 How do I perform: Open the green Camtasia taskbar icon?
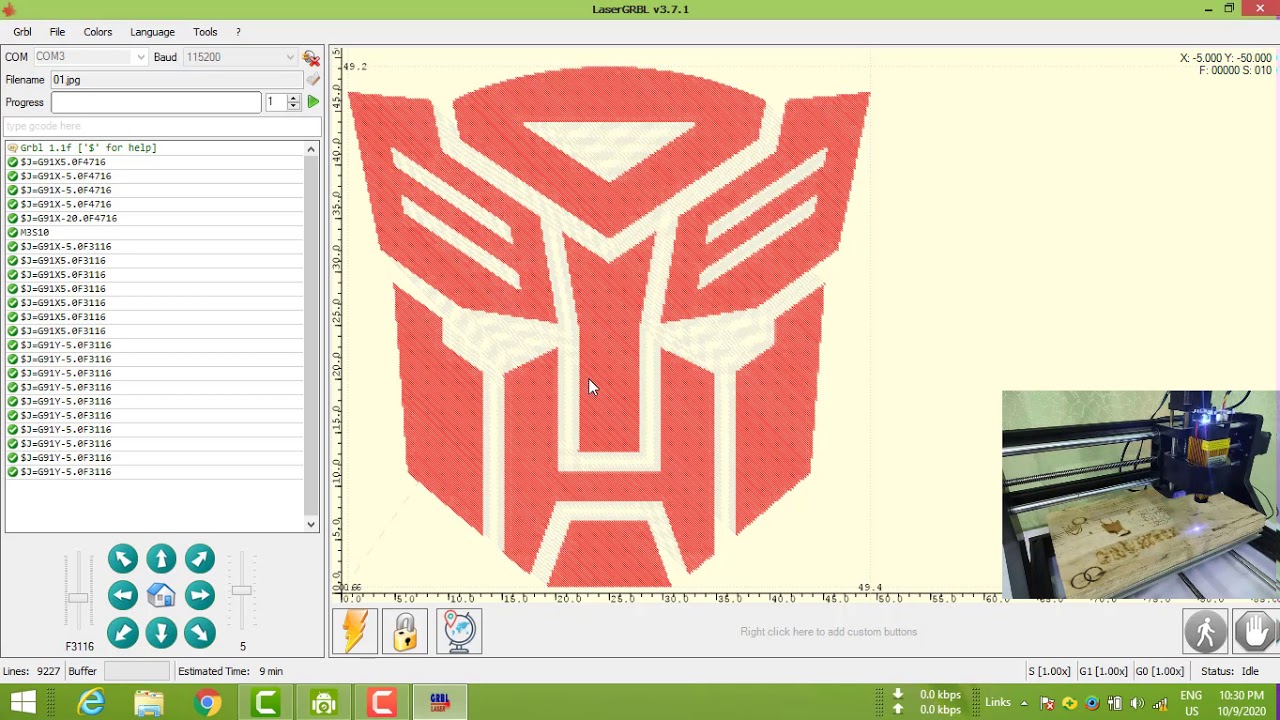point(265,703)
